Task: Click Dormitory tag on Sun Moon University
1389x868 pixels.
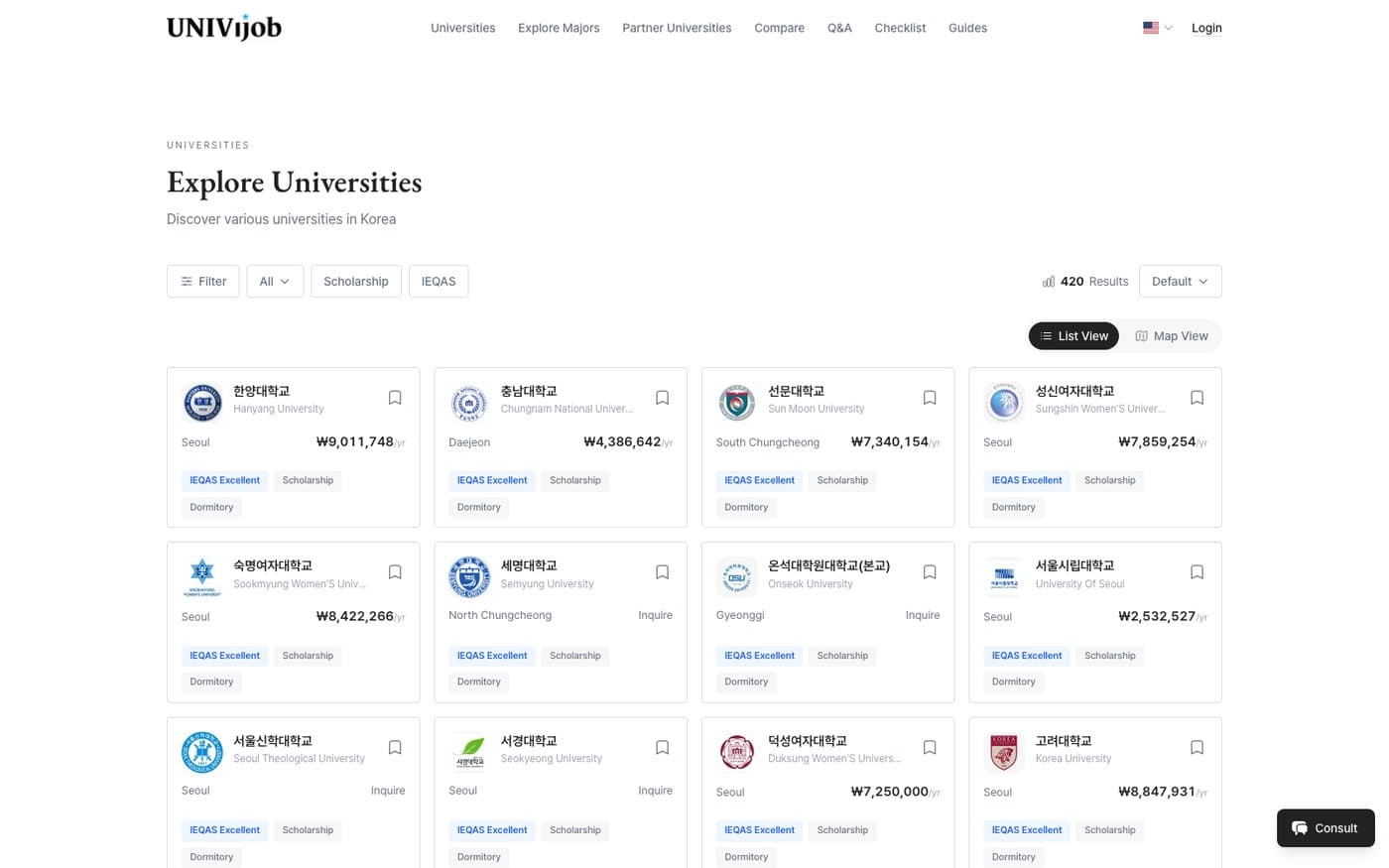Action: pyautogui.click(x=746, y=507)
